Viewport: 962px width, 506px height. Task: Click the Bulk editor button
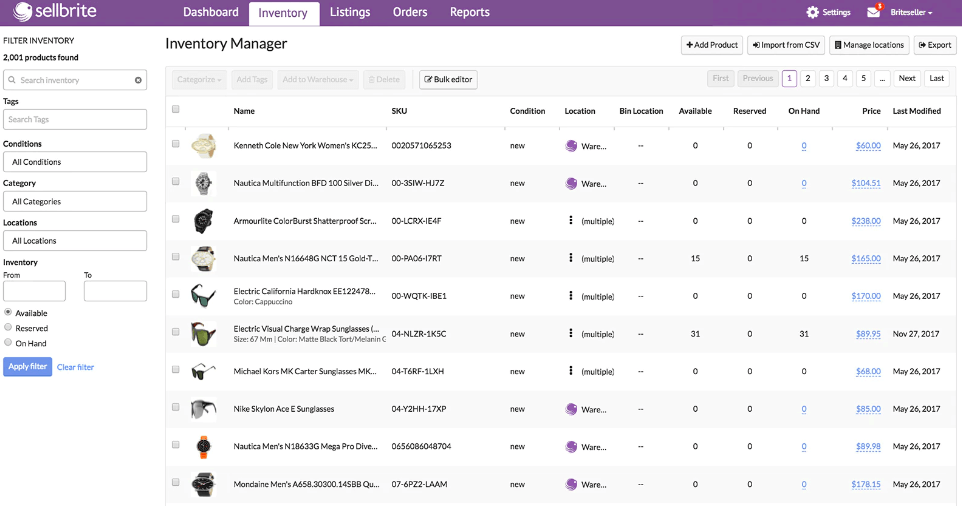click(x=448, y=79)
